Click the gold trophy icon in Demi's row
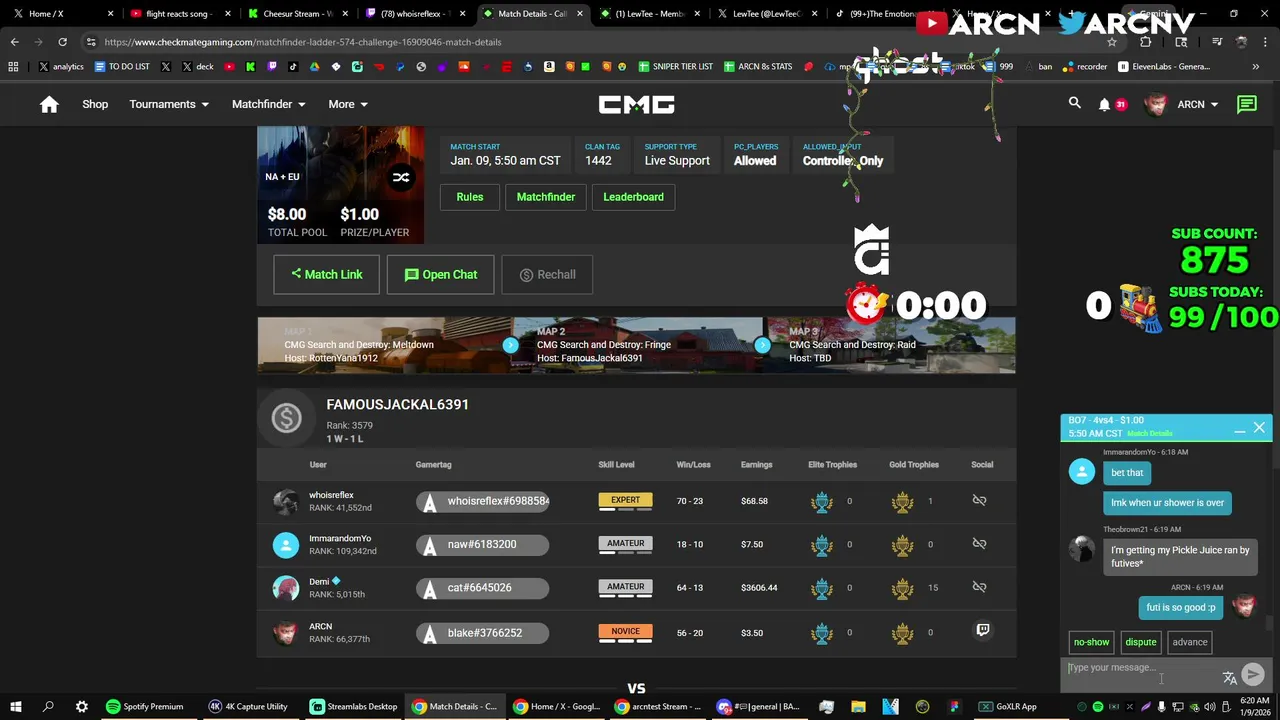The width and height of the screenshot is (1280, 720). point(903,588)
